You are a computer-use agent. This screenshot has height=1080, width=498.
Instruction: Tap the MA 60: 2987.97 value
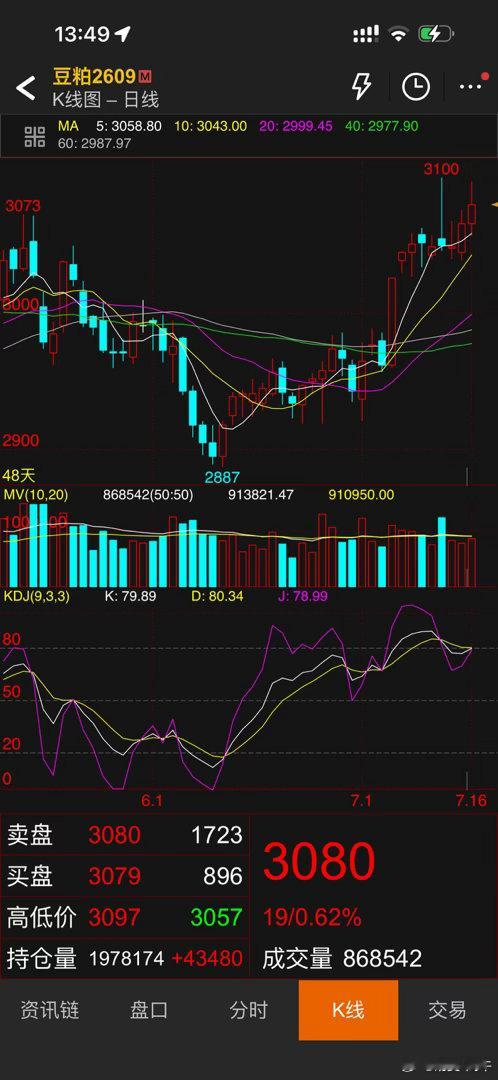coord(94,143)
